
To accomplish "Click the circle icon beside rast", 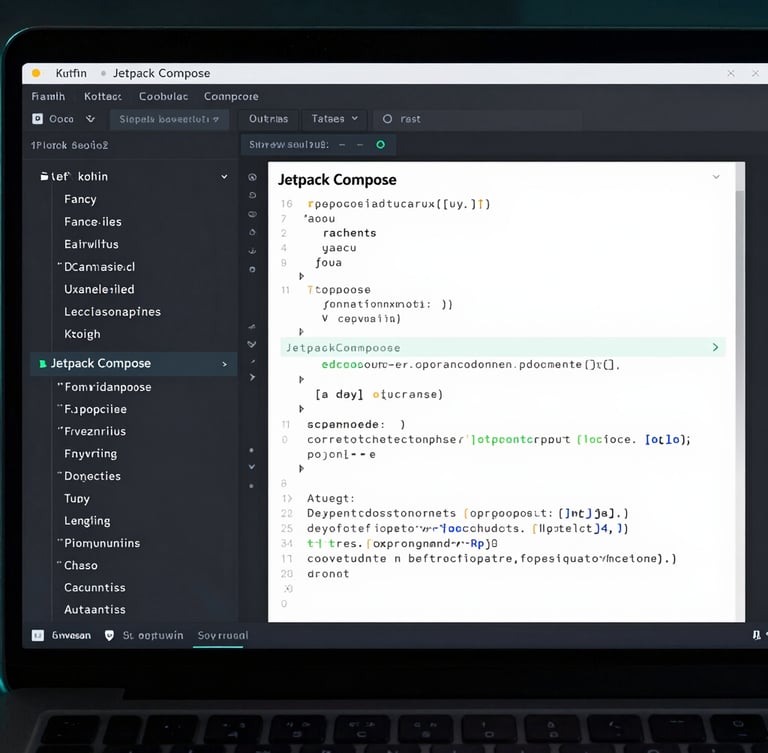I will coord(387,119).
